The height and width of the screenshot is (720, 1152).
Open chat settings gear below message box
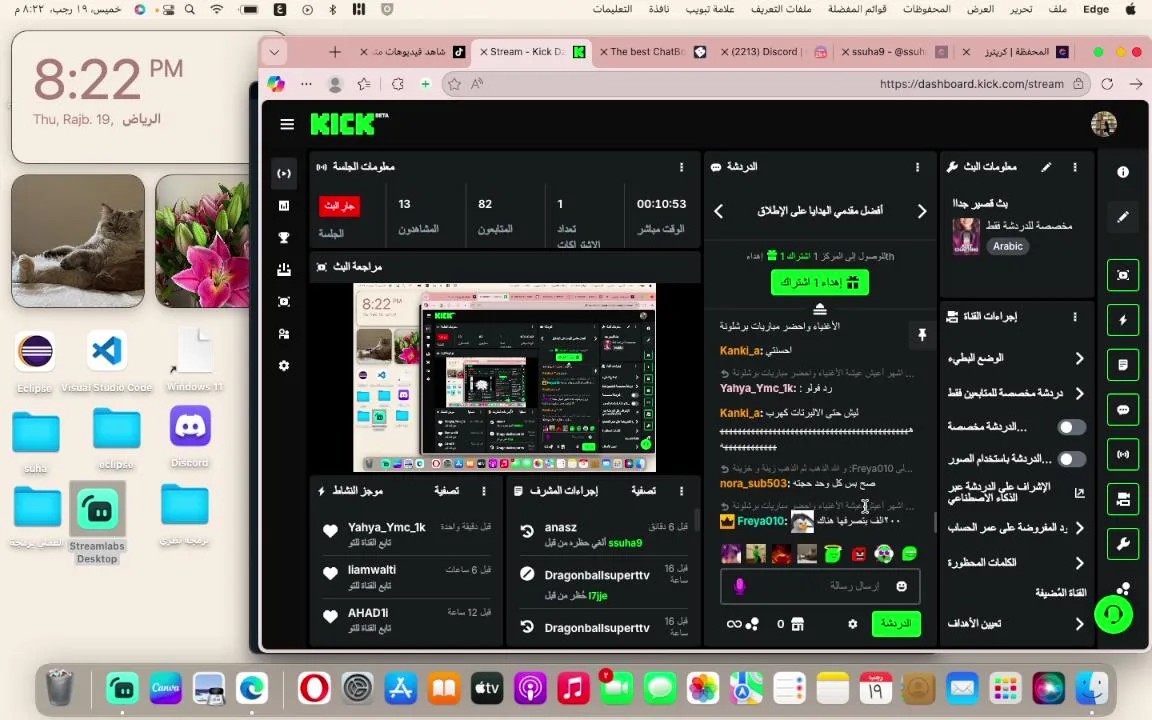tap(852, 624)
